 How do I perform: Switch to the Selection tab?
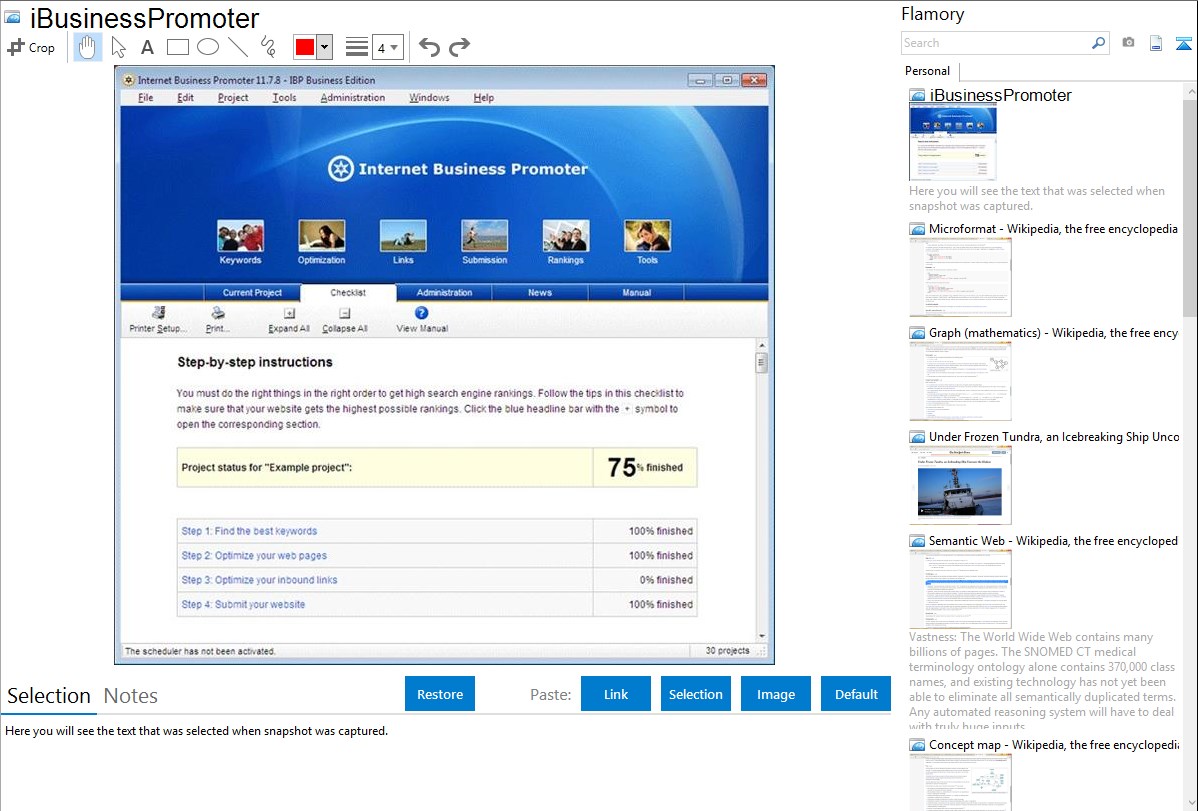tap(49, 696)
